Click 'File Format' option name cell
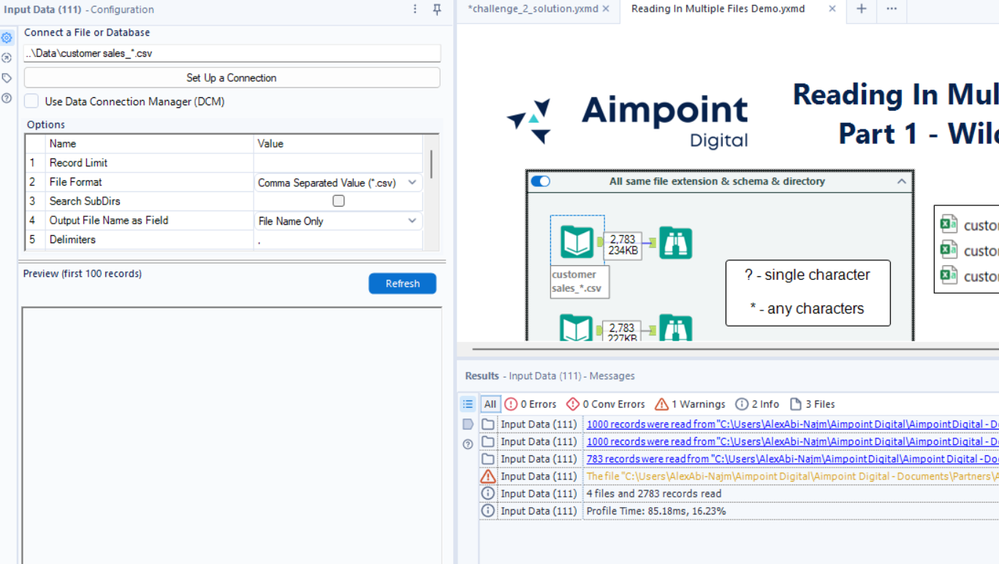This screenshot has width=999, height=564. point(149,182)
